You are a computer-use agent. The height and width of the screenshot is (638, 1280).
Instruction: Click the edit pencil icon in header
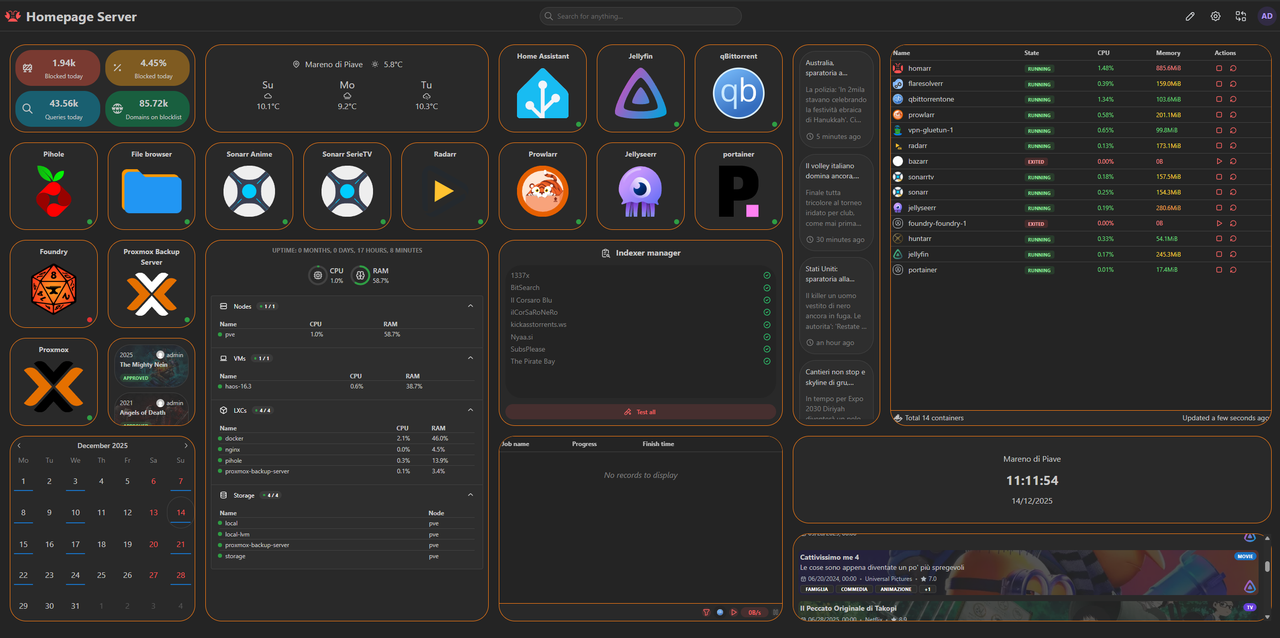(1190, 16)
